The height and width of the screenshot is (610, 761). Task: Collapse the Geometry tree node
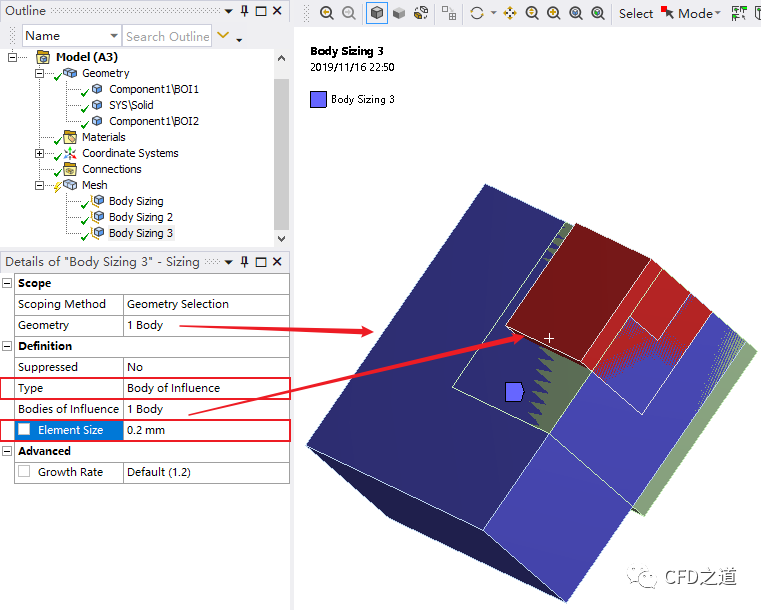tap(40, 73)
